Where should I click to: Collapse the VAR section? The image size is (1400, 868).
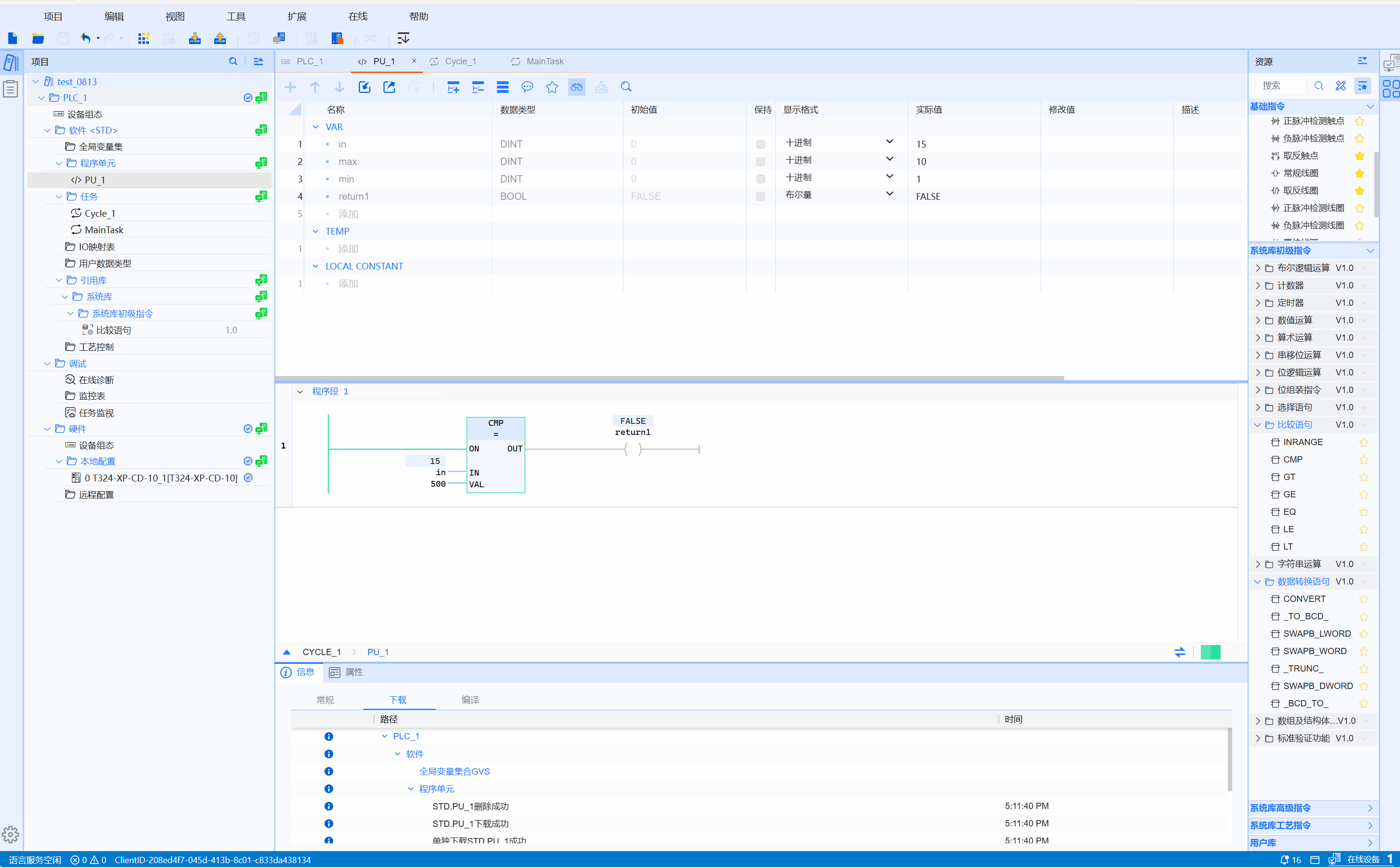pyautogui.click(x=315, y=127)
